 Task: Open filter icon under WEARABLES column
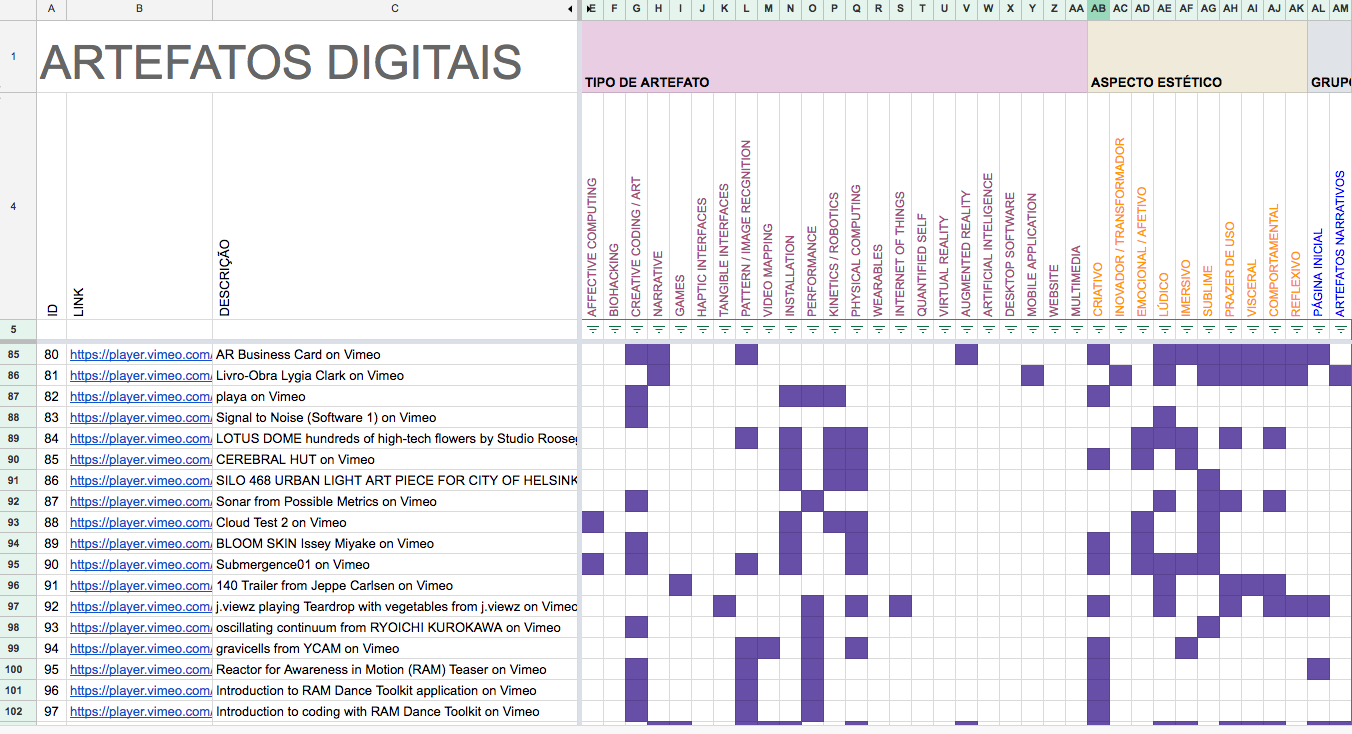(x=878, y=329)
